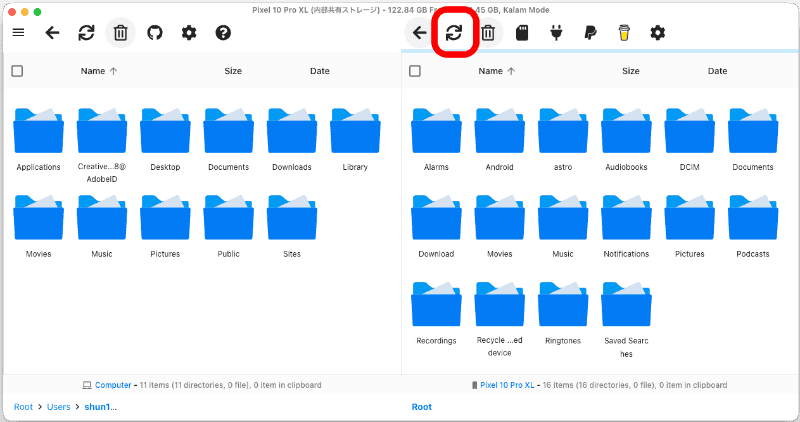Image resolution: width=800 pixels, height=422 pixels.
Task: Select the Desktop folder
Action: (x=165, y=131)
